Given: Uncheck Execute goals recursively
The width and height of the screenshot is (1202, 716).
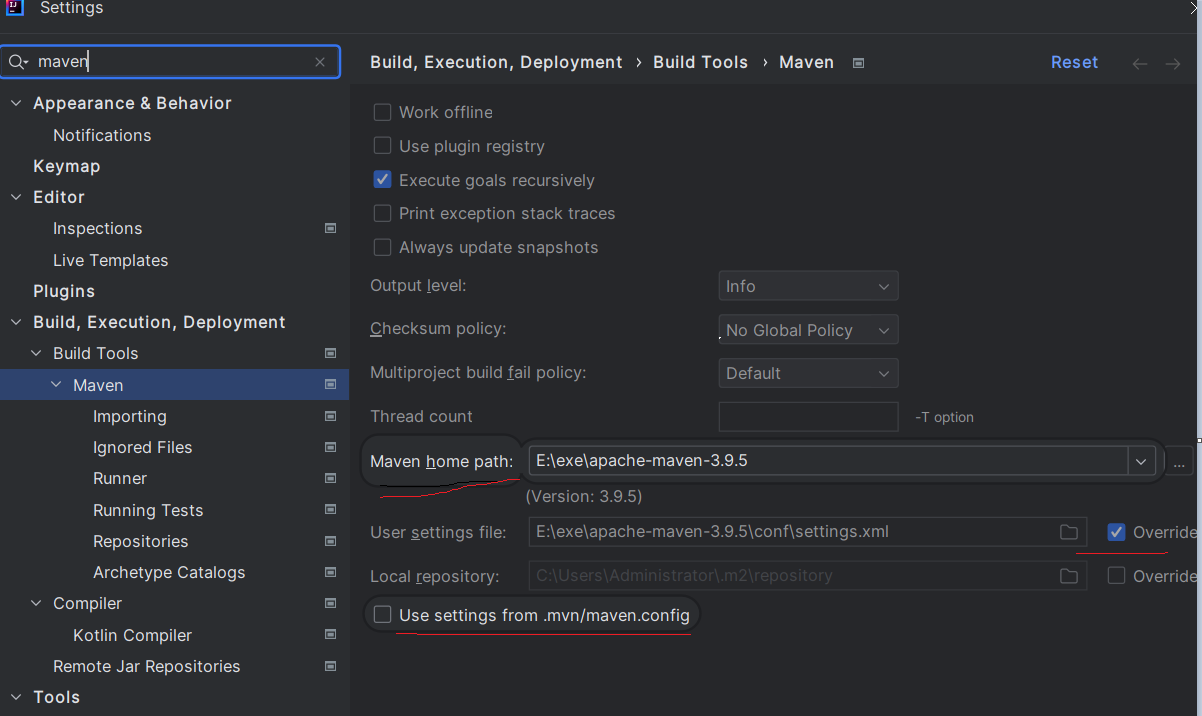Looking at the screenshot, I should [382, 180].
